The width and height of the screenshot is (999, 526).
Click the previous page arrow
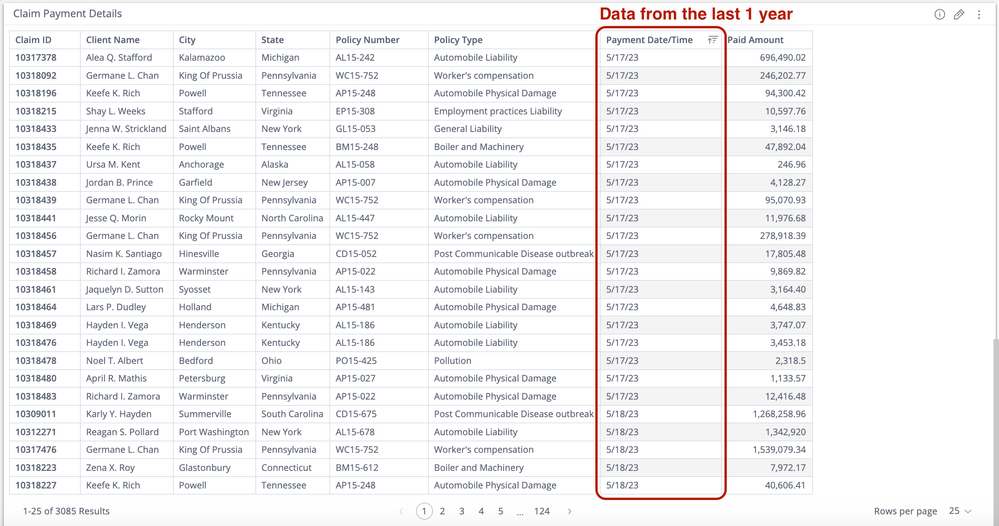[x=401, y=511]
